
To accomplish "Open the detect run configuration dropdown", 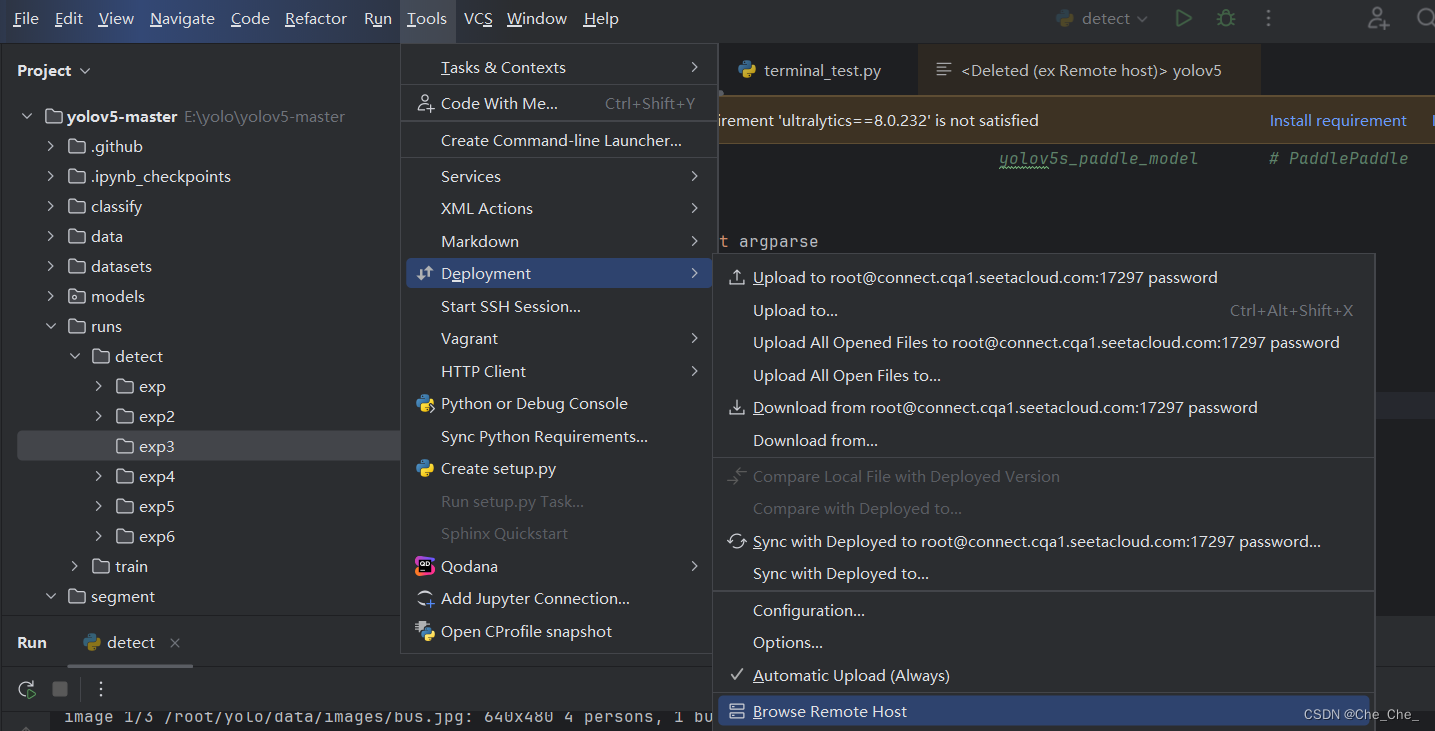I will click(x=1104, y=18).
